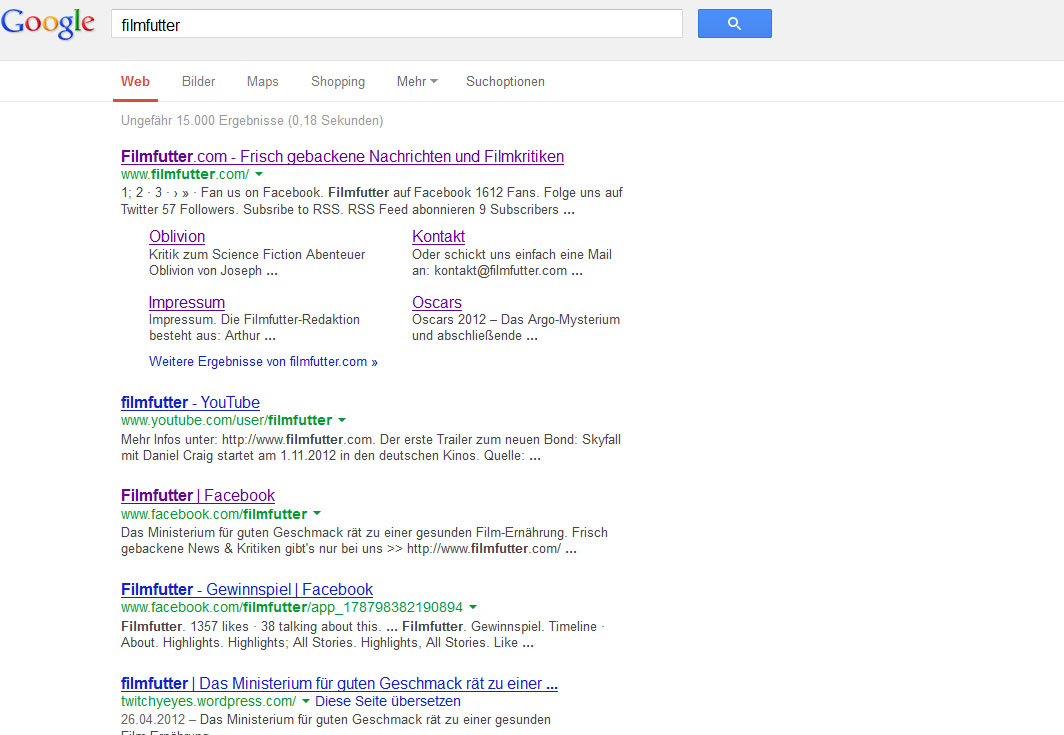Open the Filmfutter.com main result link
This screenshot has width=1064, height=735.
342,157
